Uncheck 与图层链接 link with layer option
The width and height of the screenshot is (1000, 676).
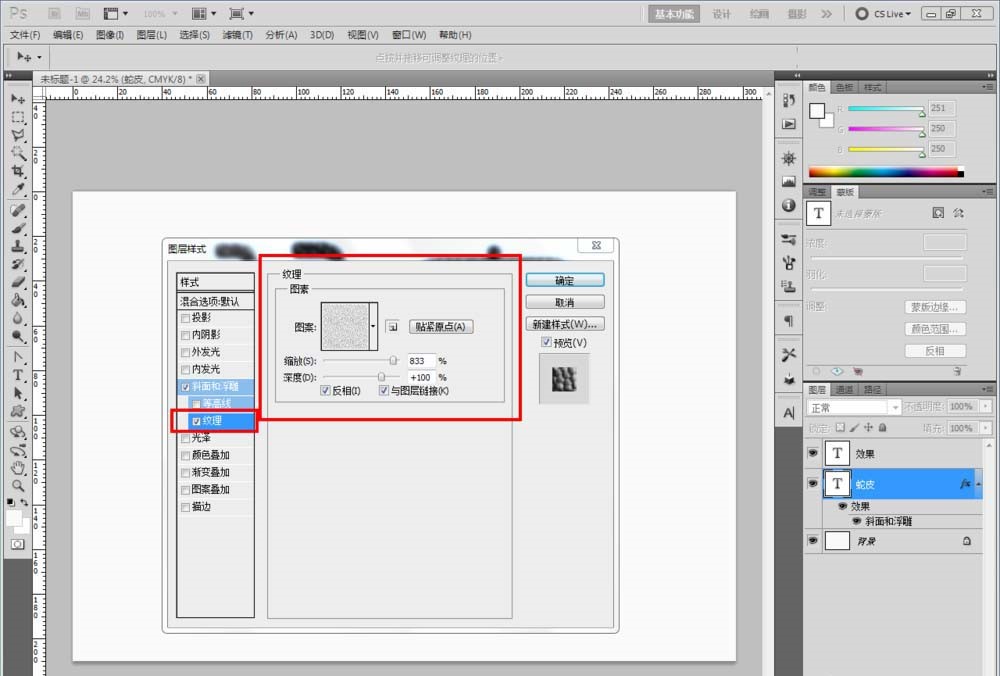click(x=384, y=391)
